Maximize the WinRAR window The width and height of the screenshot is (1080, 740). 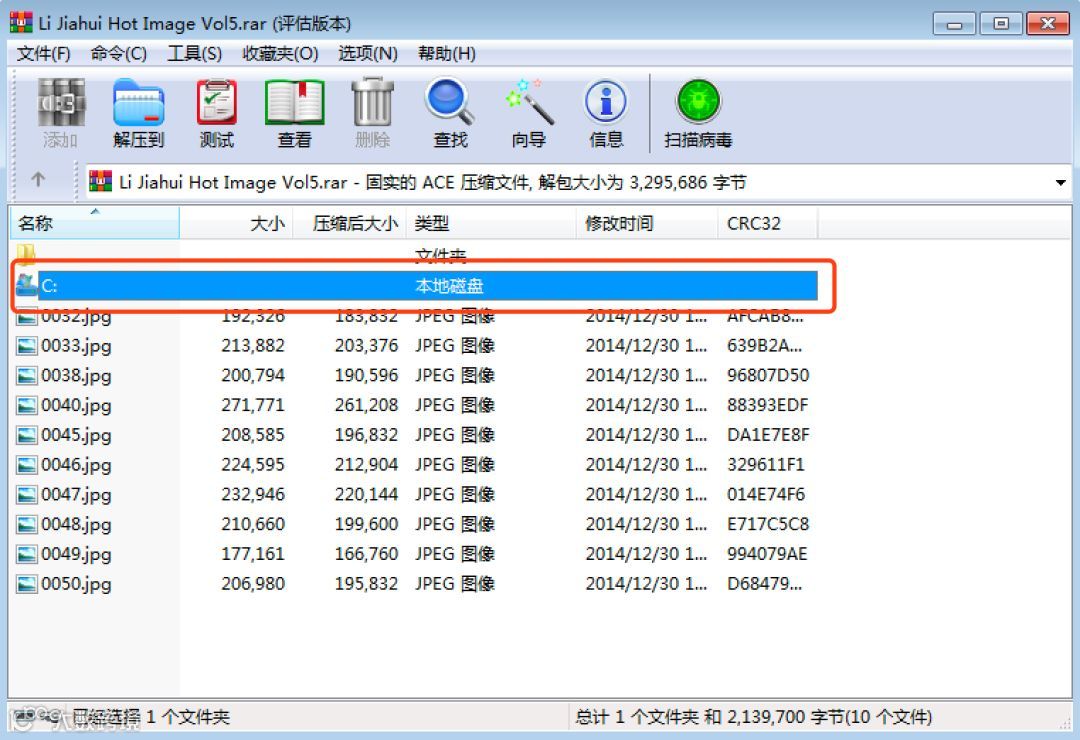click(x=1001, y=24)
